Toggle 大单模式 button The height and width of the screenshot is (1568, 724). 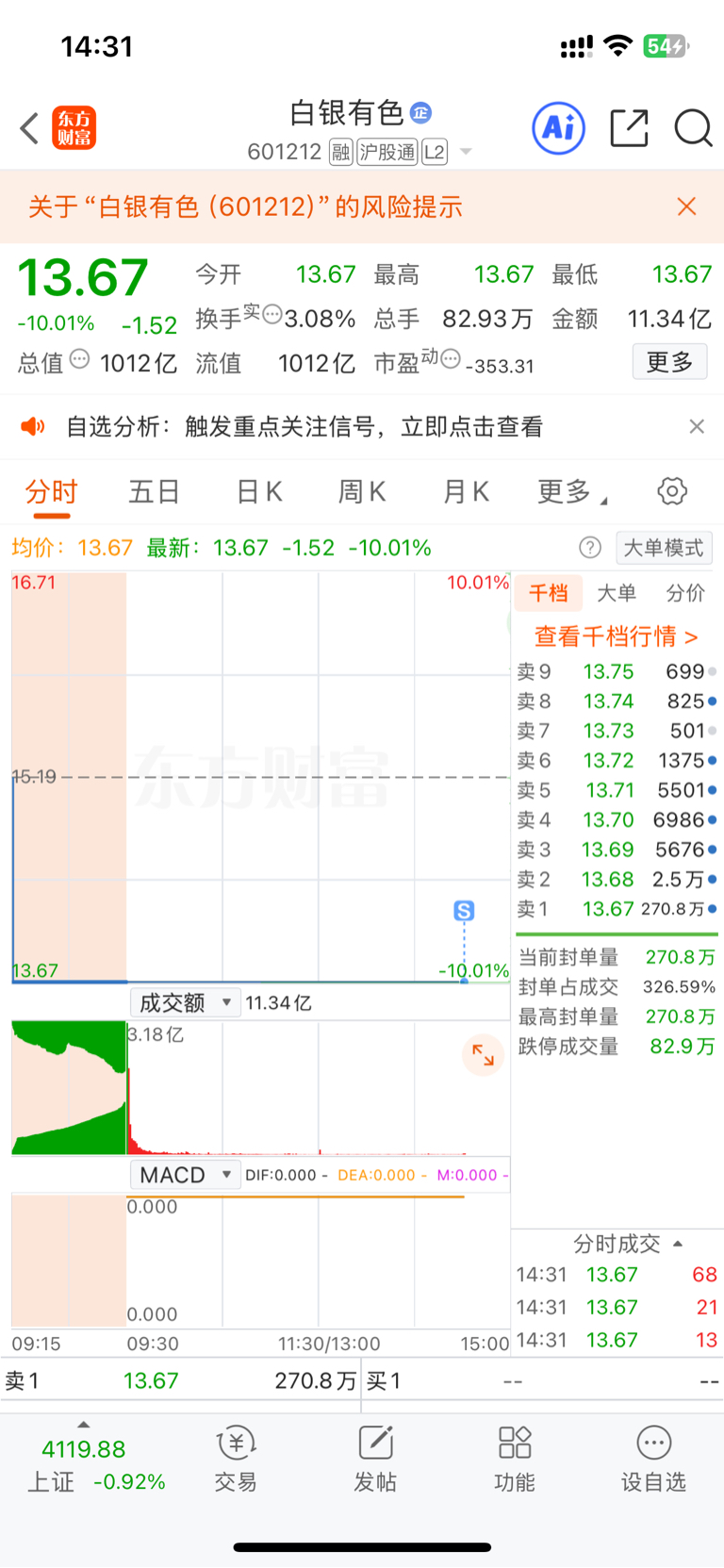click(664, 548)
